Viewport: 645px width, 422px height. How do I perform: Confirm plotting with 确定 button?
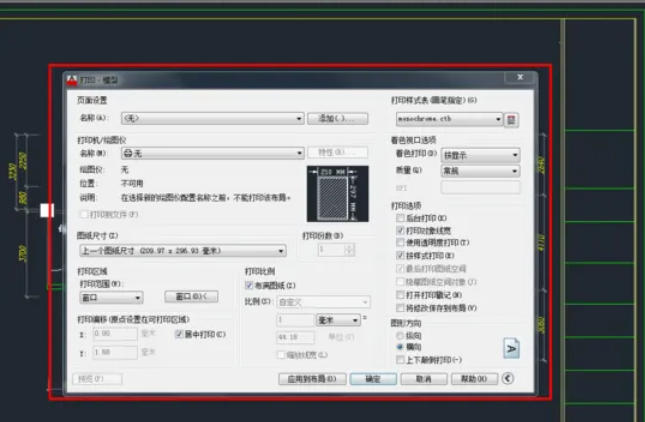(373, 379)
